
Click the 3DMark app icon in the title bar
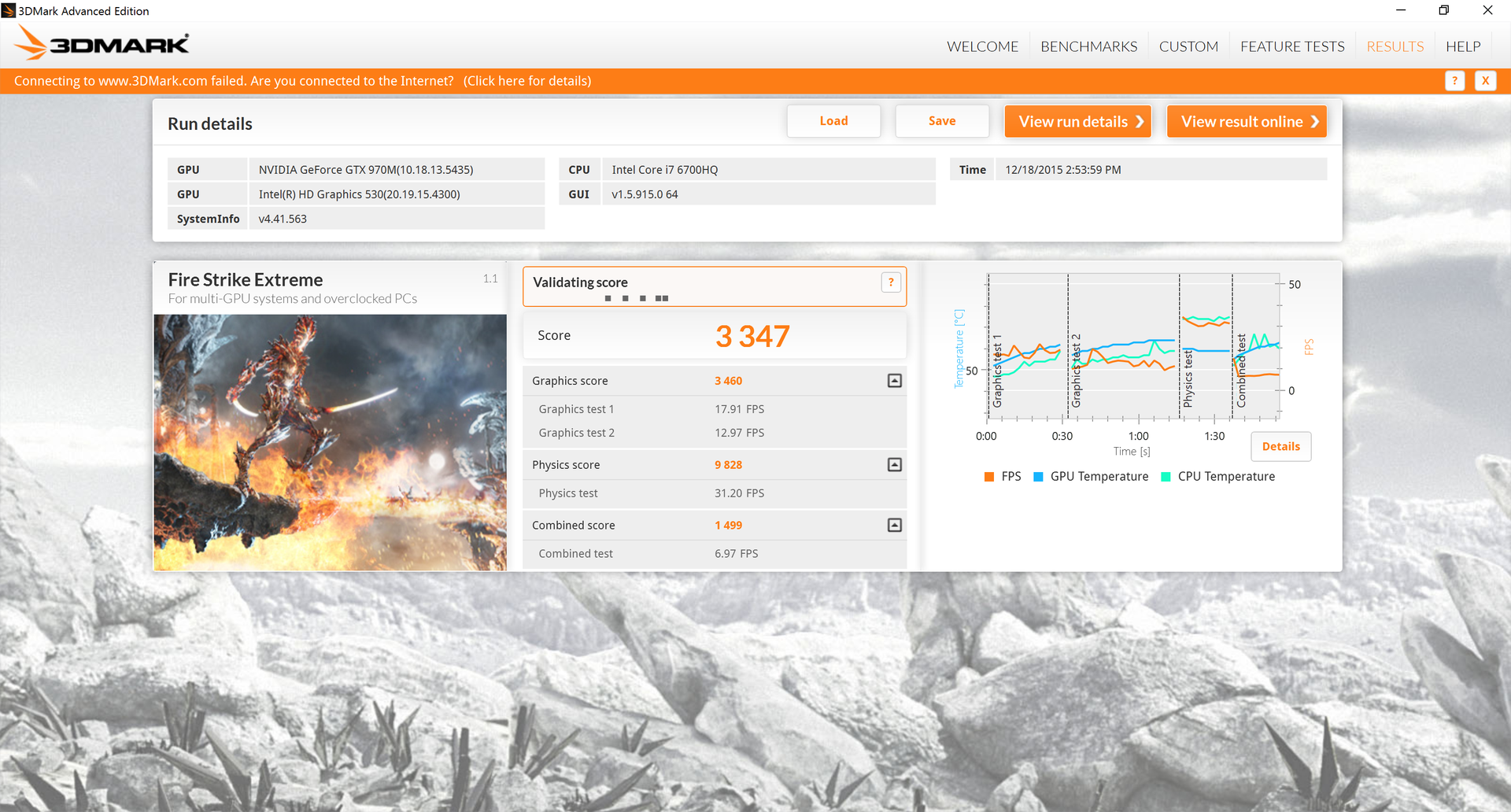[9, 10]
